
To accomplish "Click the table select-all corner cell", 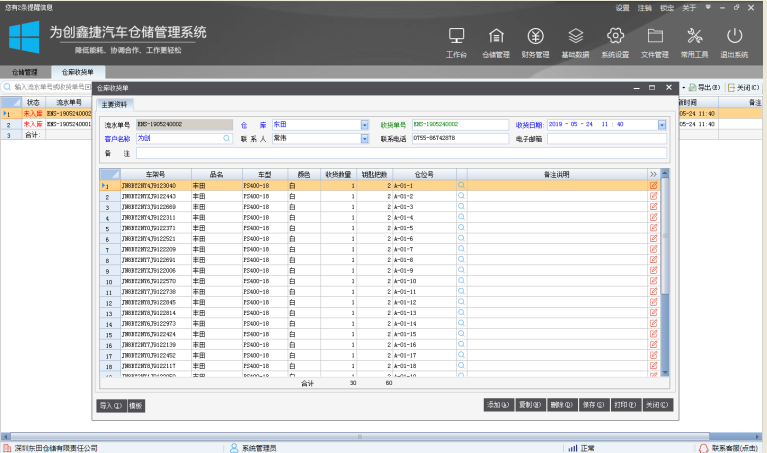I will [110, 174].
